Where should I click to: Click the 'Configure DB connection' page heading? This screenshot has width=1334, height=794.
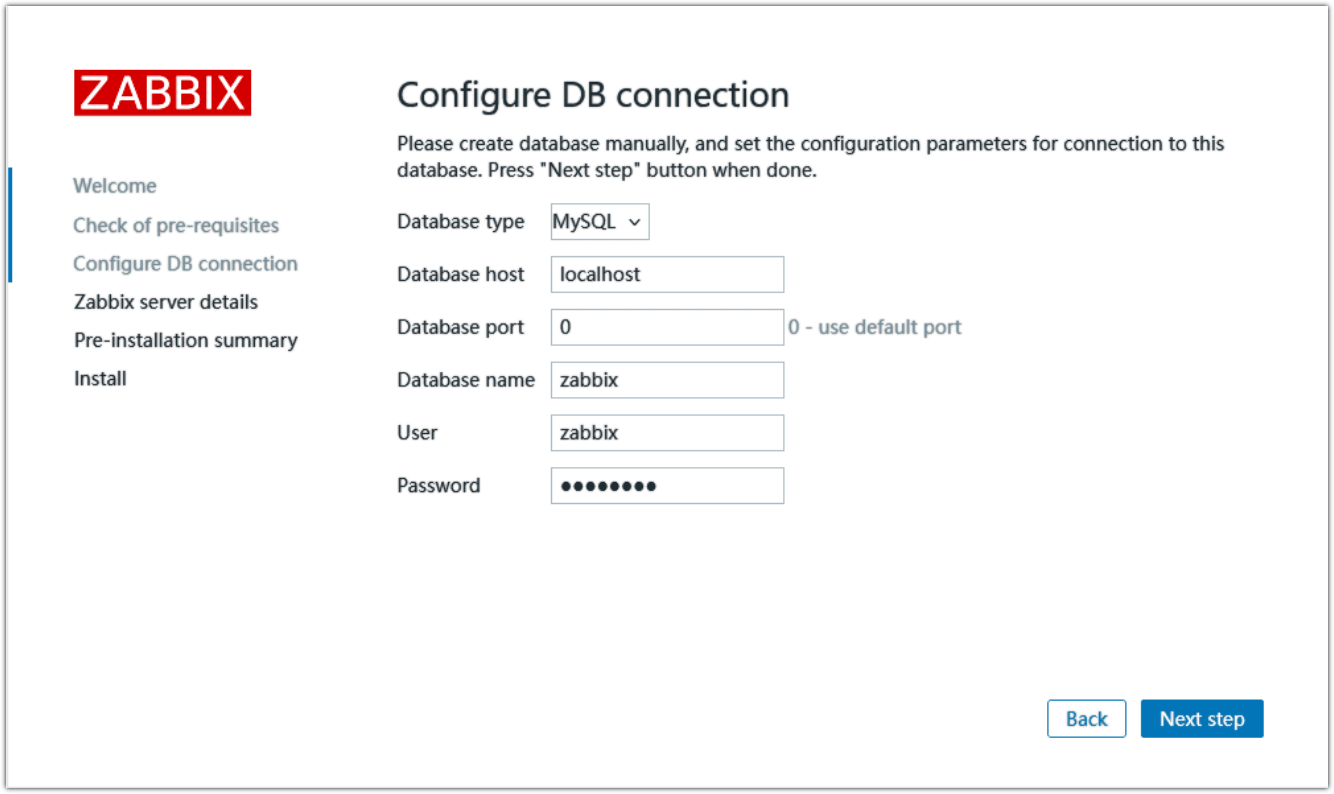(593, 95)
